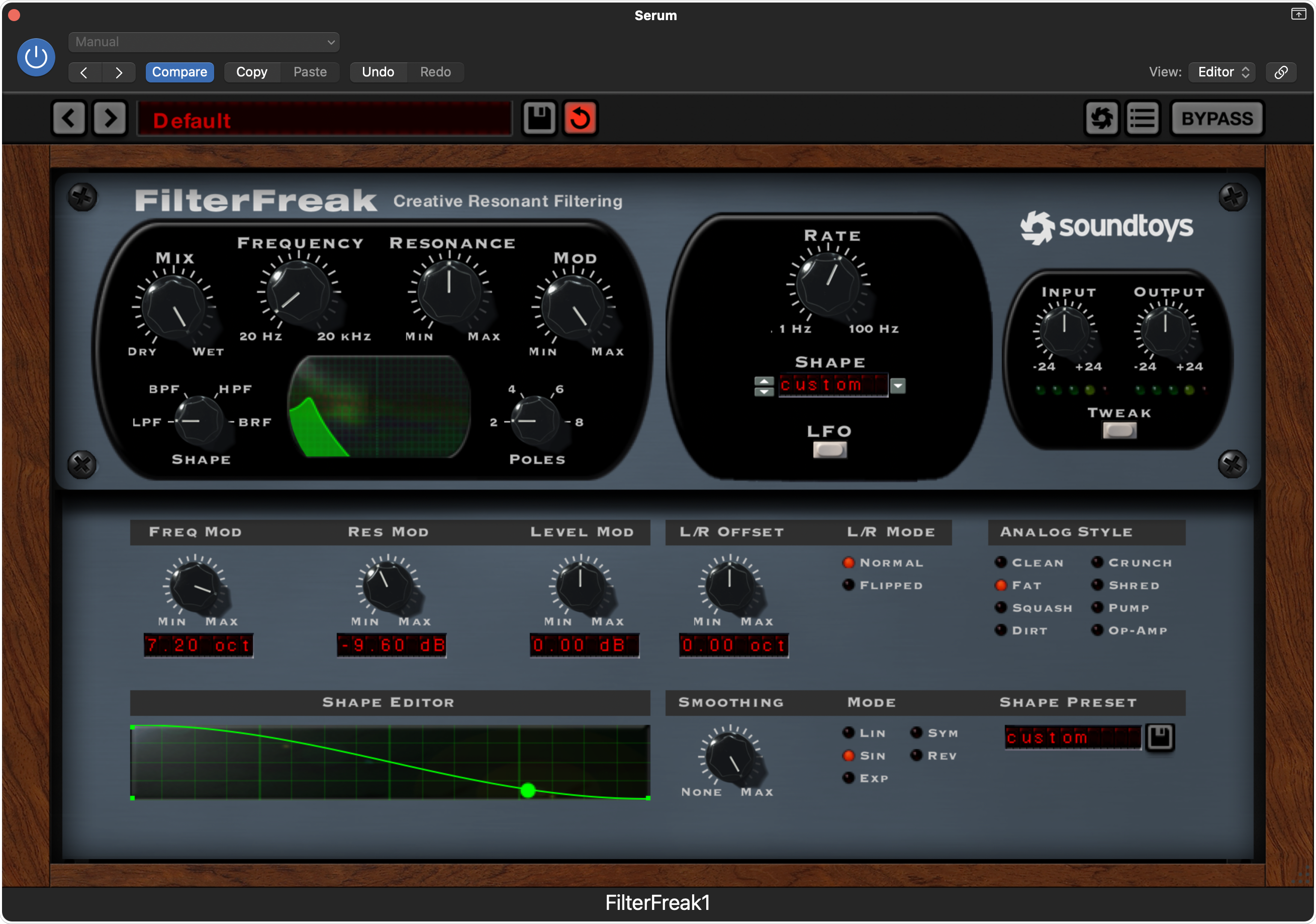Select Crunch analog style
1316x924 pixels.
pyautogui.click(x=1097, y=563)
